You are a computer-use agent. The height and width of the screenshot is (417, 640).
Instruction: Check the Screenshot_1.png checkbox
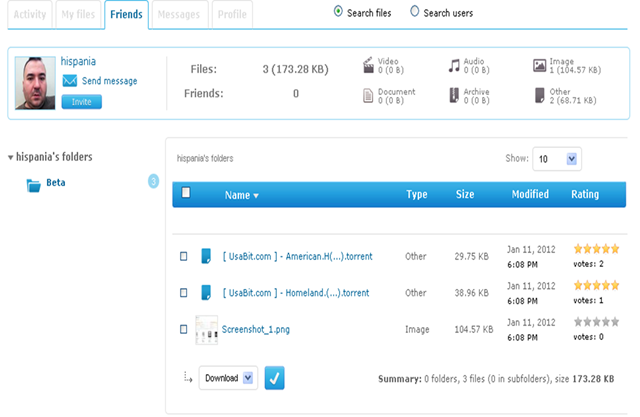[x=184, y=329]
